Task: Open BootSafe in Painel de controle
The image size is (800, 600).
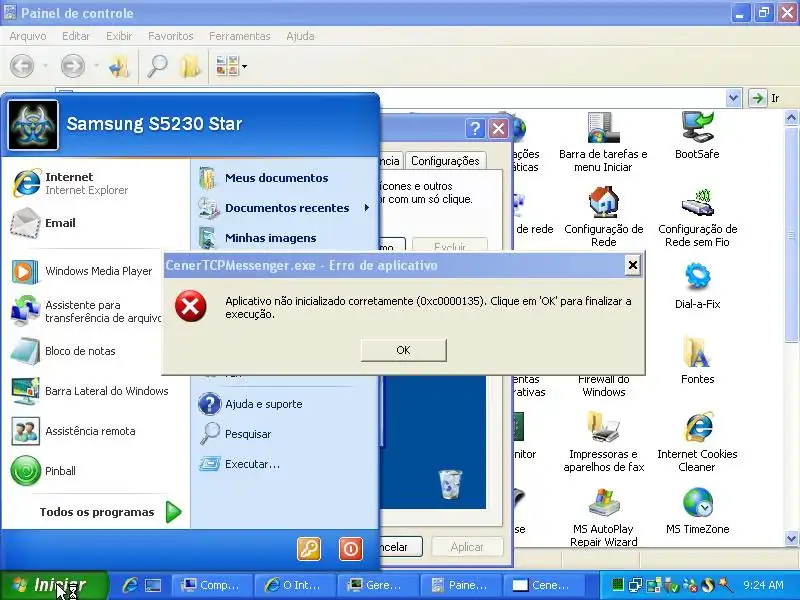Action: [x=697, y=137]
